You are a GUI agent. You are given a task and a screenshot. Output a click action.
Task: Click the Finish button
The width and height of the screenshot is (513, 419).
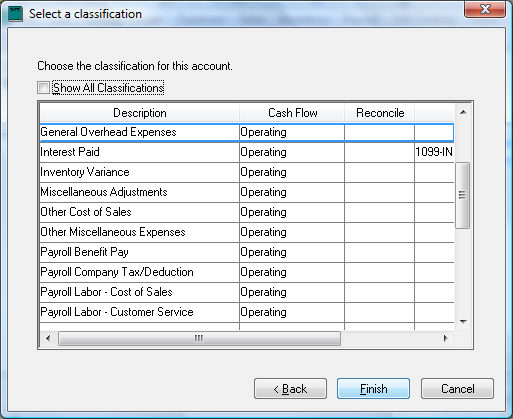[373, 389]
